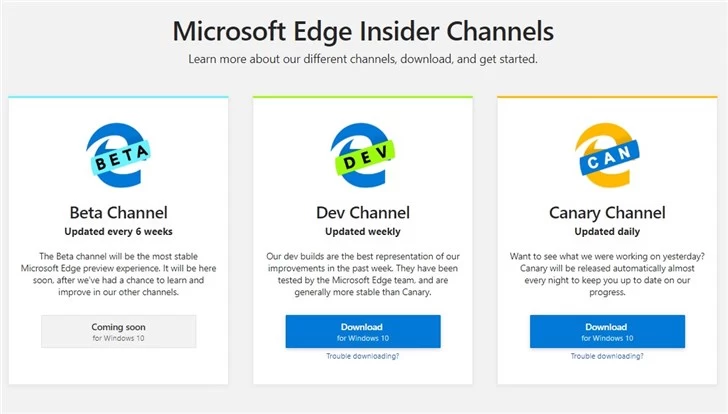
Task: Click the Beta 'Coming soon' button
Action: click(118, 331)
